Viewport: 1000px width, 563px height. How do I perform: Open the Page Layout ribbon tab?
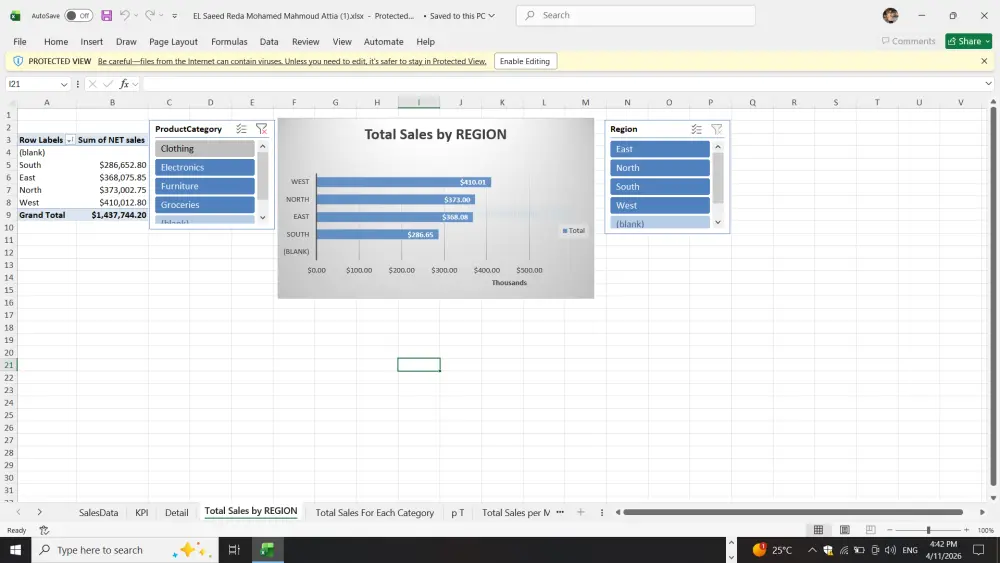coord(173,41)
